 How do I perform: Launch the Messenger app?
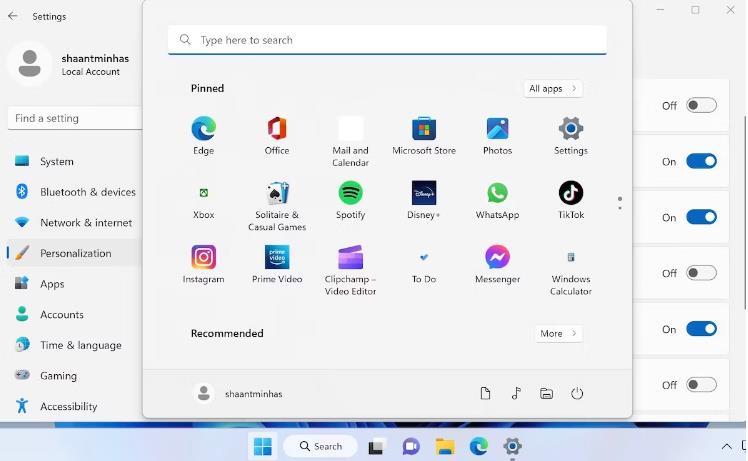click(497, 264)
